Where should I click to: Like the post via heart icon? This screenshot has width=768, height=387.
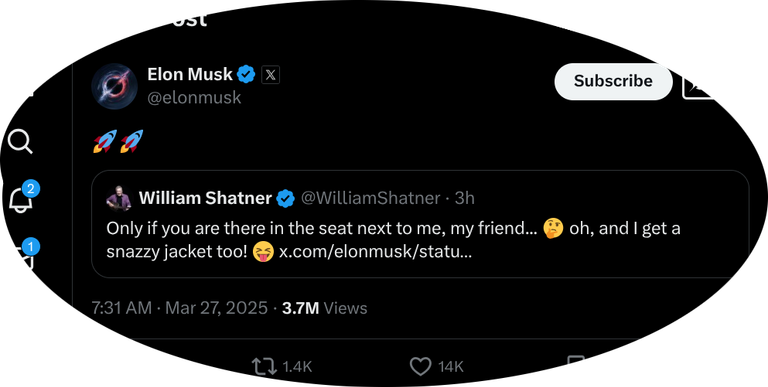[420, 366]
